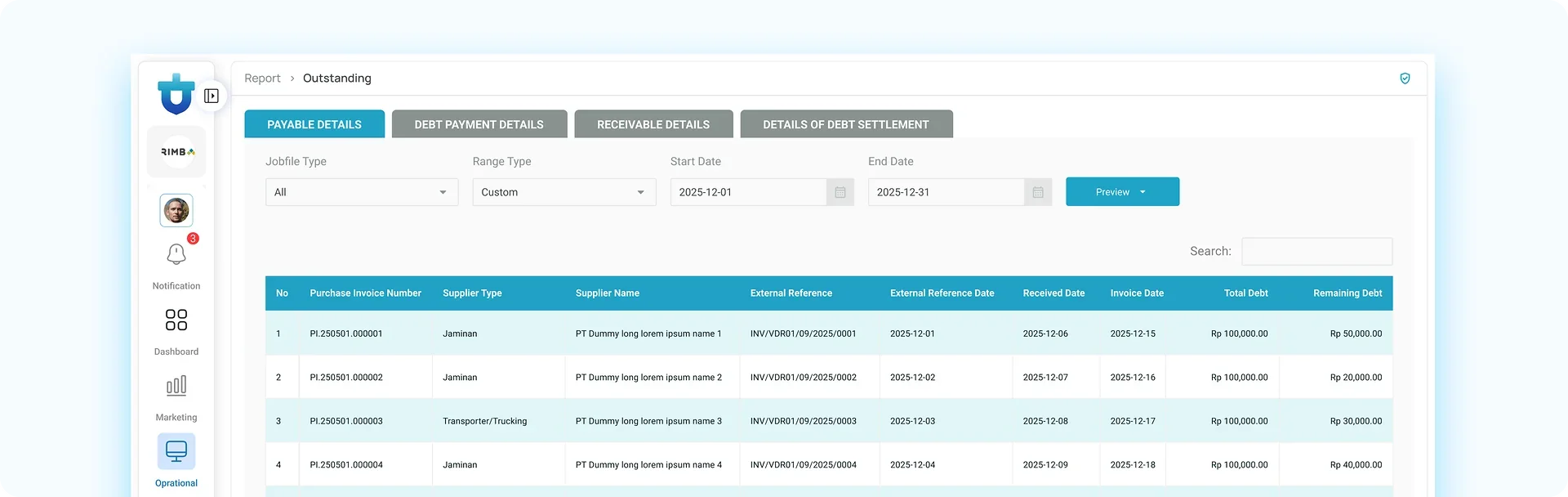1568x497 pixels.
Task: Open the Range Type dropdown
Action: (564, 192)
